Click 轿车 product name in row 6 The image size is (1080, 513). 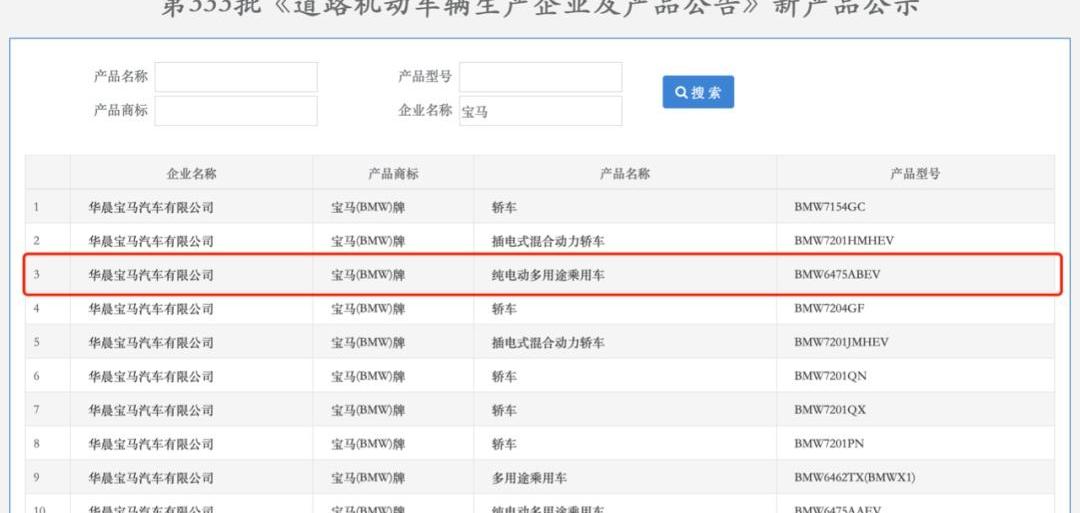504,376
